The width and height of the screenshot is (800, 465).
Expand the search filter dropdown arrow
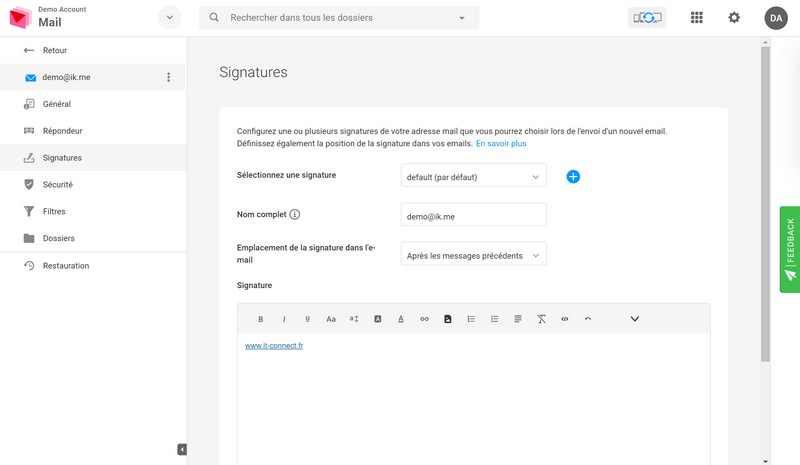462,18
